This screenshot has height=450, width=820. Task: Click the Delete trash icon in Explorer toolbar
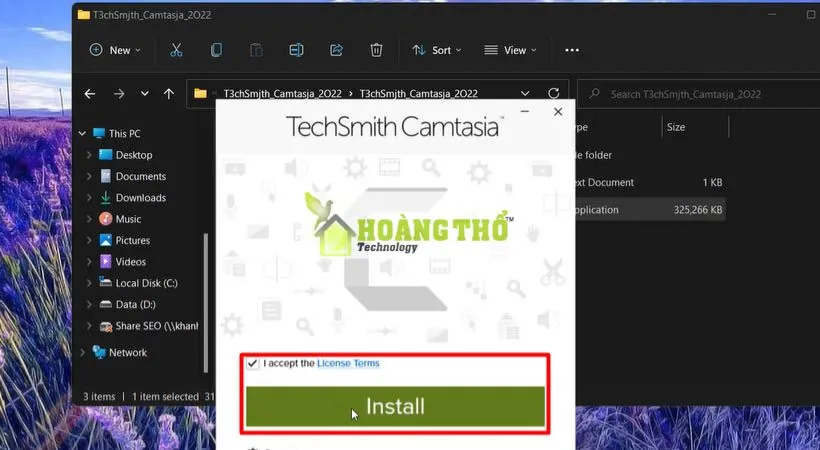point(376,50)
